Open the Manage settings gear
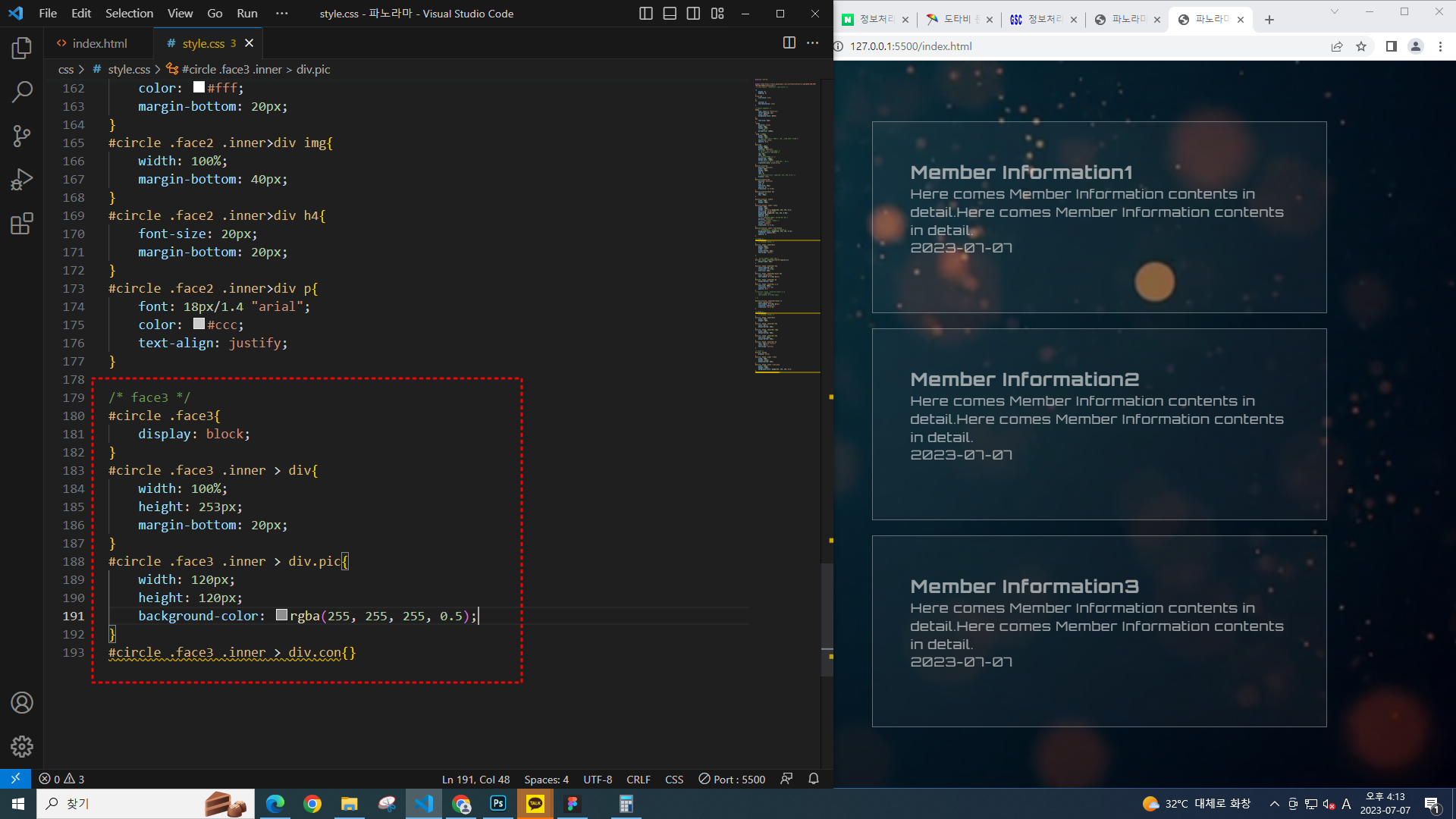 pyautogui.click(x=22, y=747)
